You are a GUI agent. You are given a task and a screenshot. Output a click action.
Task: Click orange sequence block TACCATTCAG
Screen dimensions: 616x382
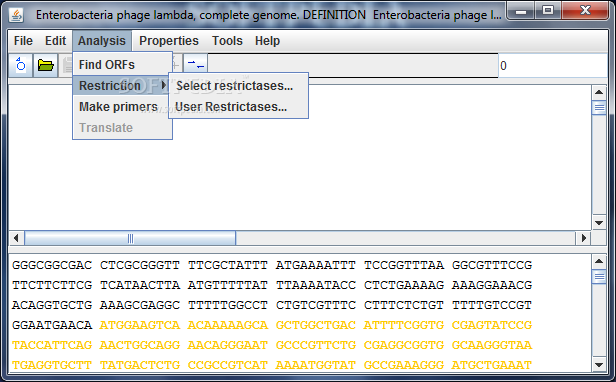(x=52, y=345)
